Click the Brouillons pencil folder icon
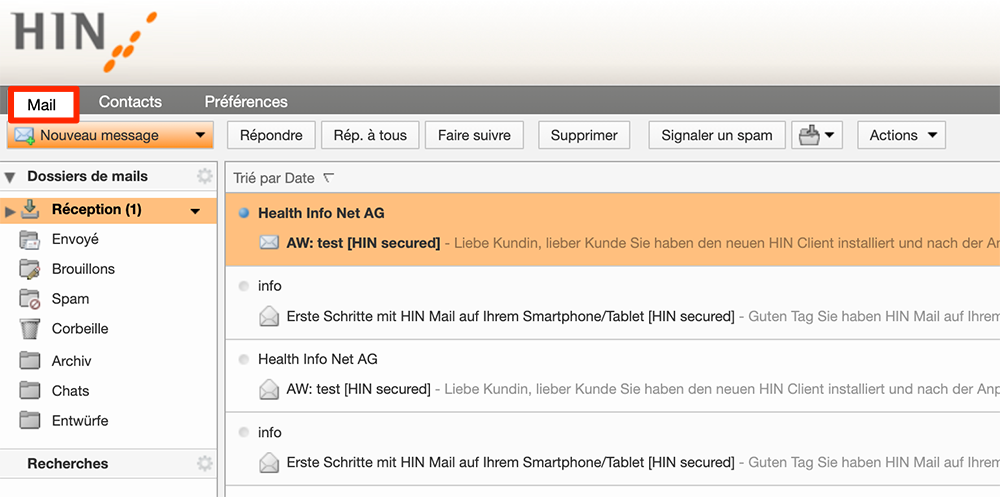 [30, 269]
